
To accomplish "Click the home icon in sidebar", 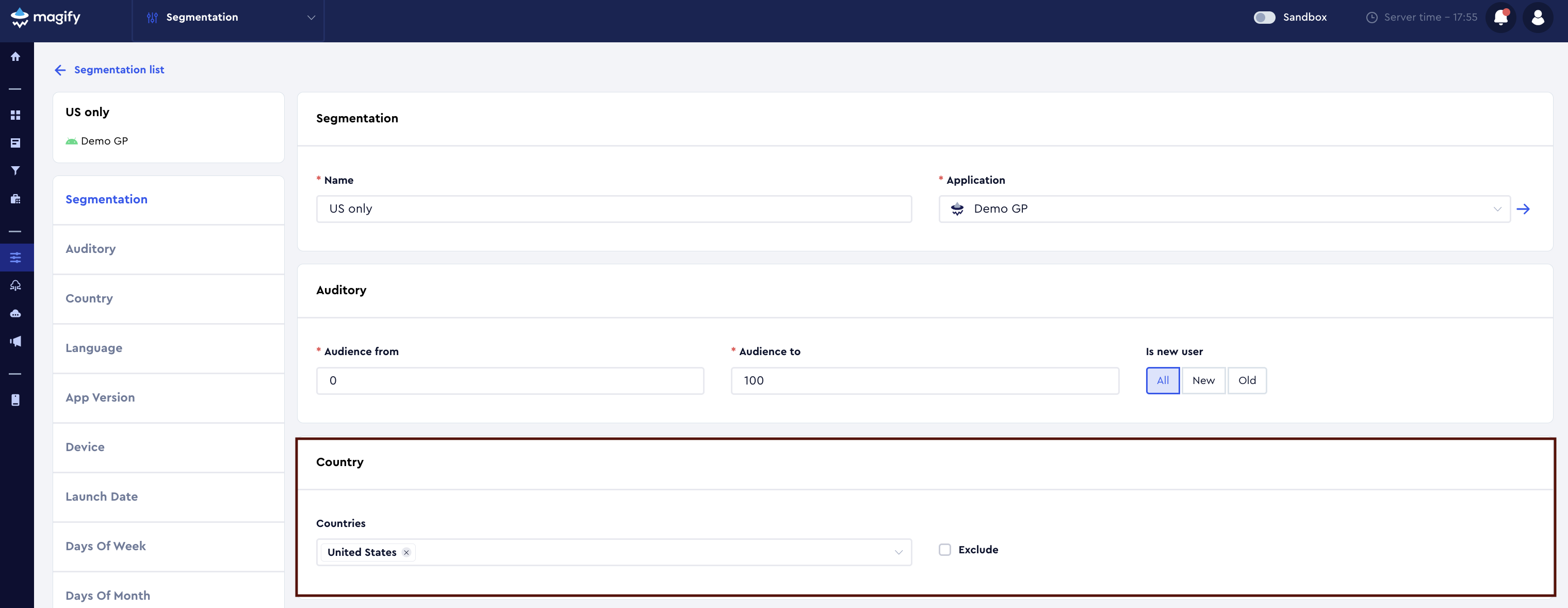I will (16, 57).
